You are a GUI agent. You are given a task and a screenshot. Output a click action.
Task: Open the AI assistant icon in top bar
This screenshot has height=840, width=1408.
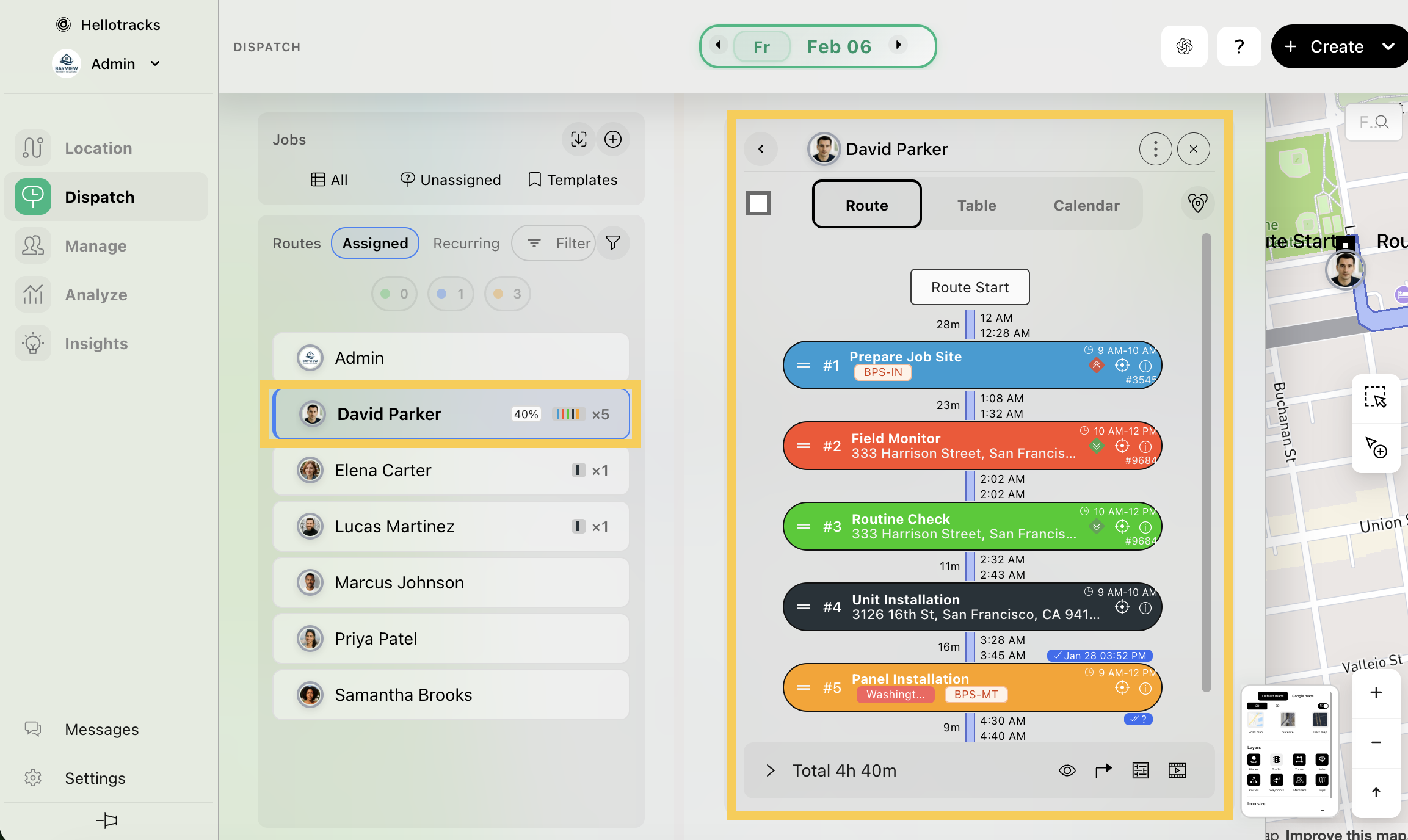click(x=1184, y=46)
